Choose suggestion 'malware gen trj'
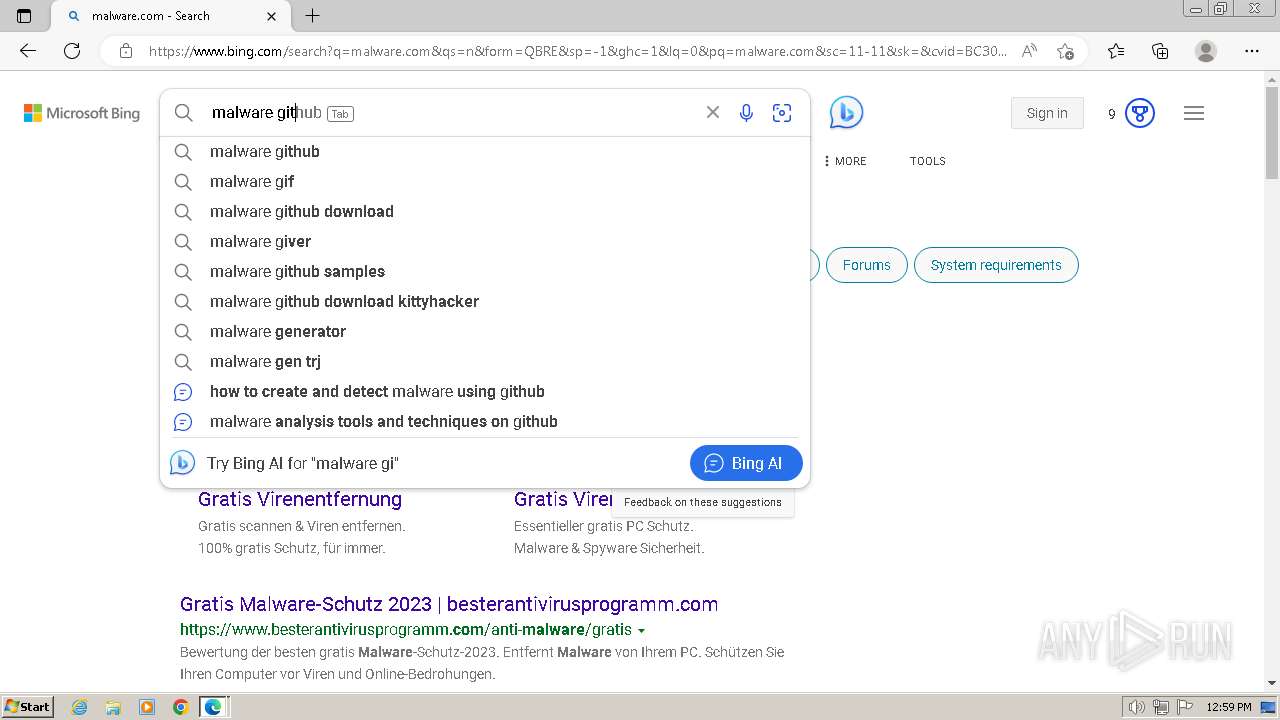 click(x=485, y=362)
